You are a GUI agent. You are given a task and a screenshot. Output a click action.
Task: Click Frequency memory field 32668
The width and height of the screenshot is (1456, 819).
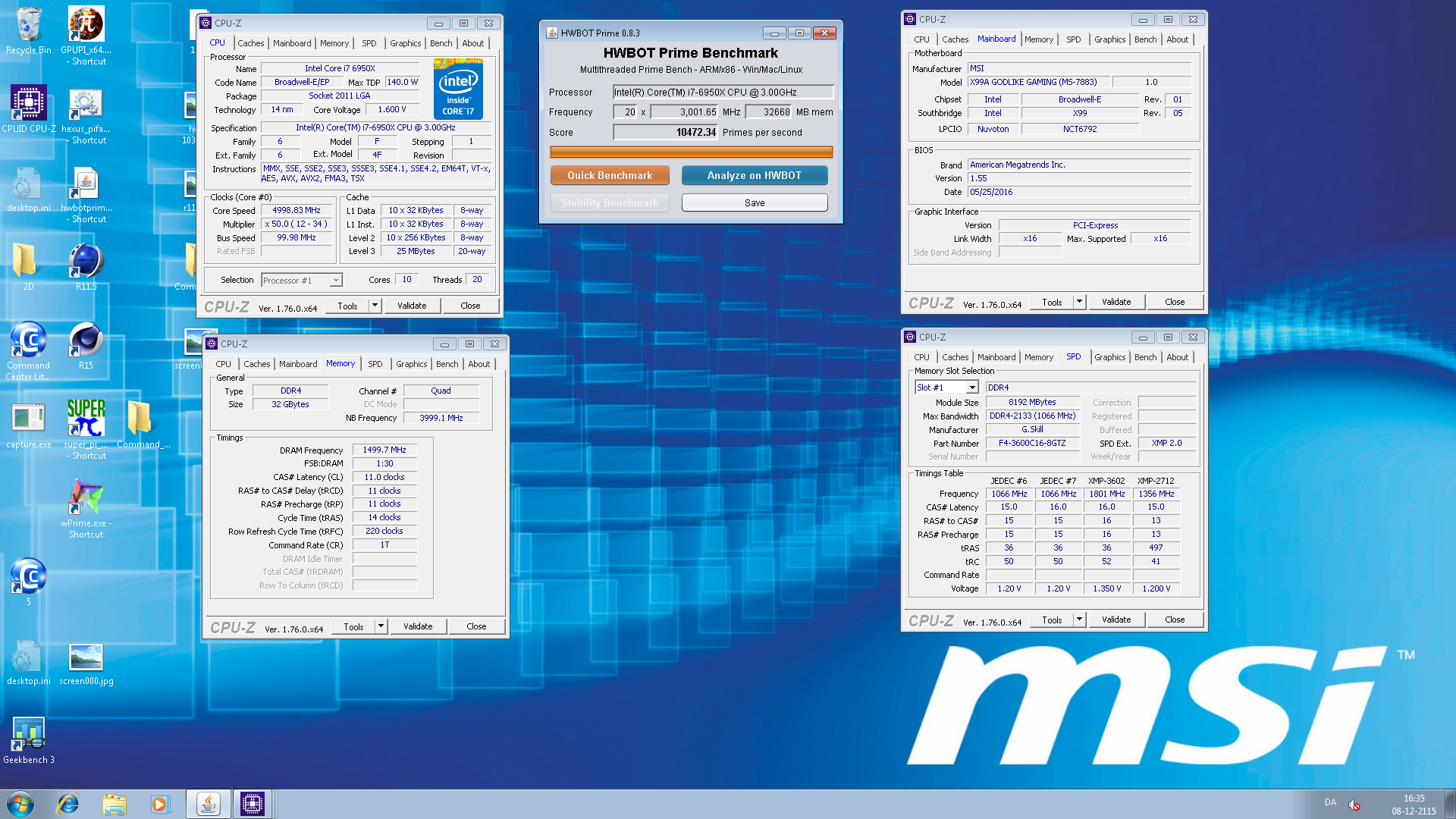pyautogui.click(x=769, y=112)
